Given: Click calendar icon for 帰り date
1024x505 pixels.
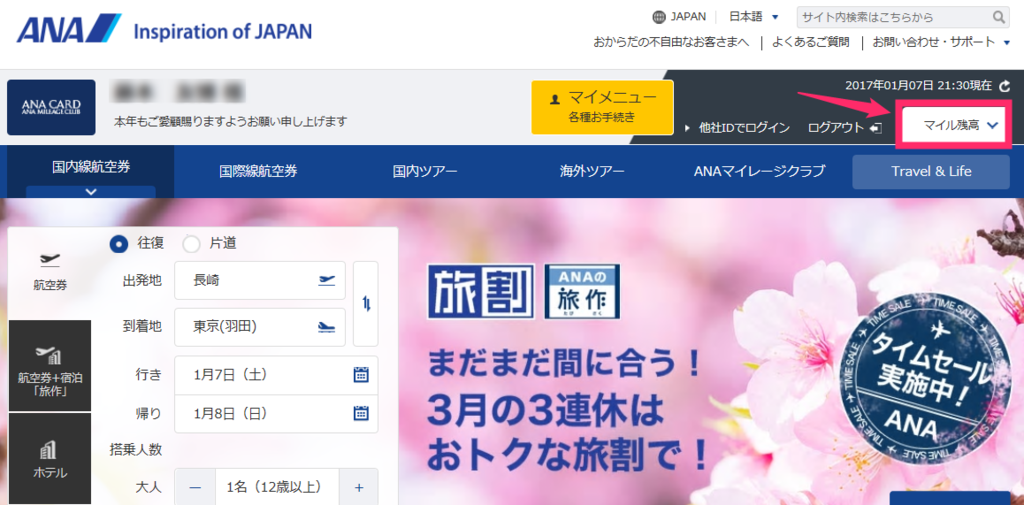Looking at the screenshot, I should tap(361, 414).
